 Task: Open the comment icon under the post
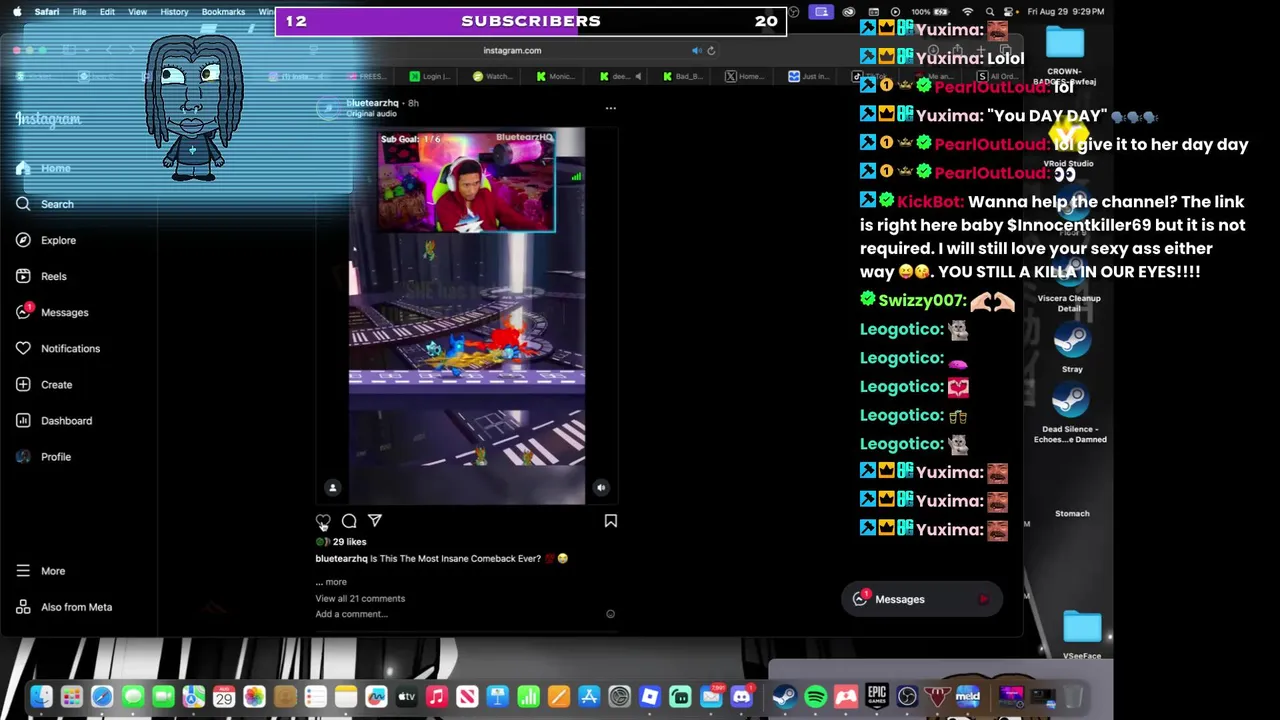point(349,521)
